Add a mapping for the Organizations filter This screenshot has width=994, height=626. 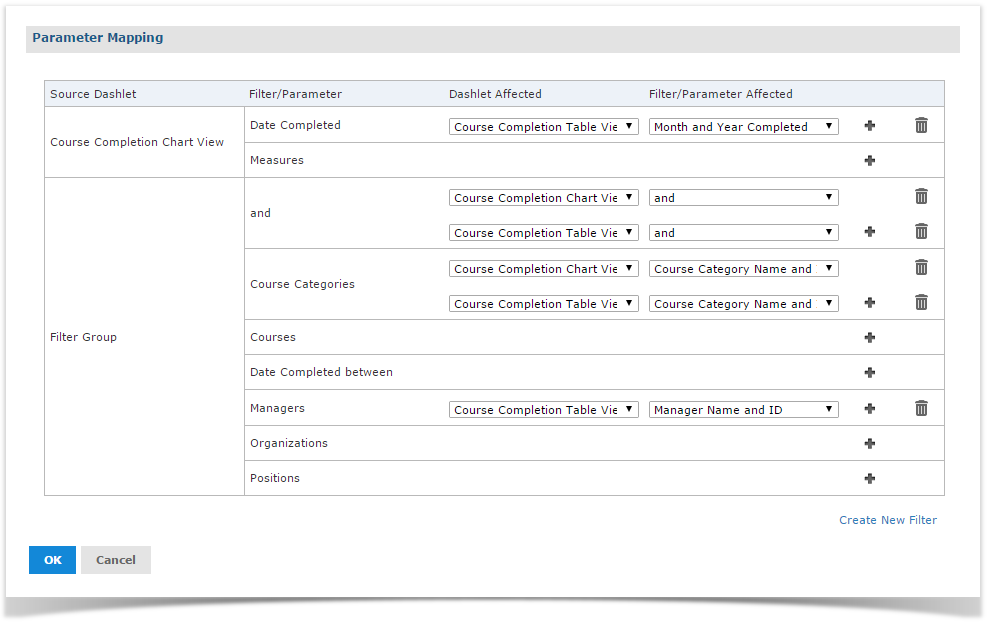pyautogui.click(x=870, y=443)
